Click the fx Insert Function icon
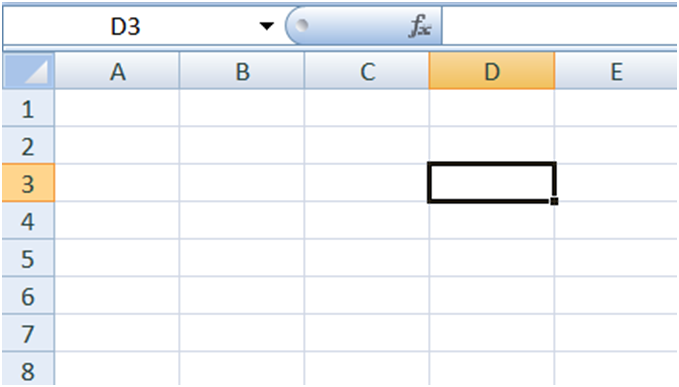 click(x=420, y=26)
